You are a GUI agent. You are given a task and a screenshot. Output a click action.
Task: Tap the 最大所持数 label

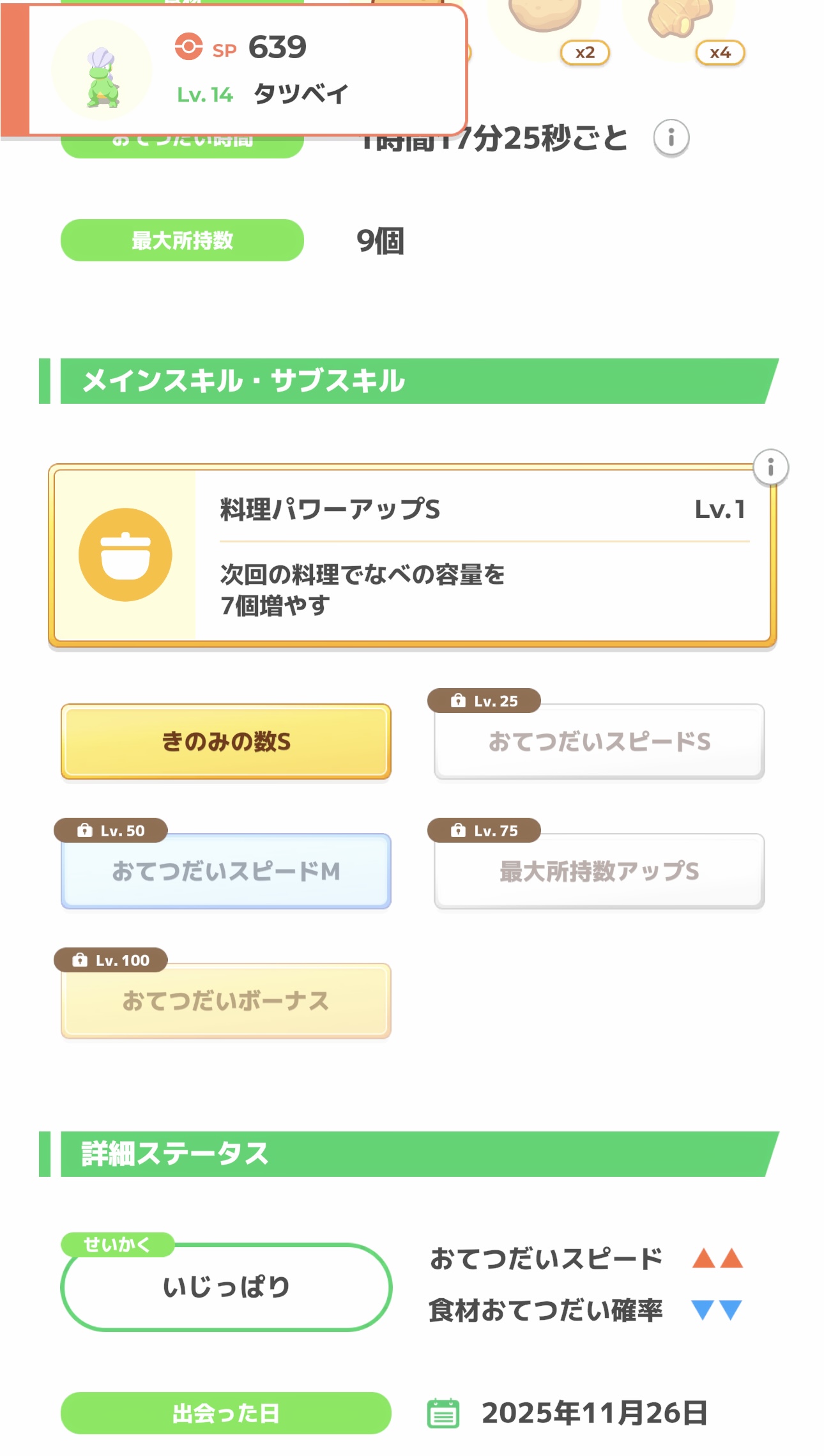tap(182, 240)
